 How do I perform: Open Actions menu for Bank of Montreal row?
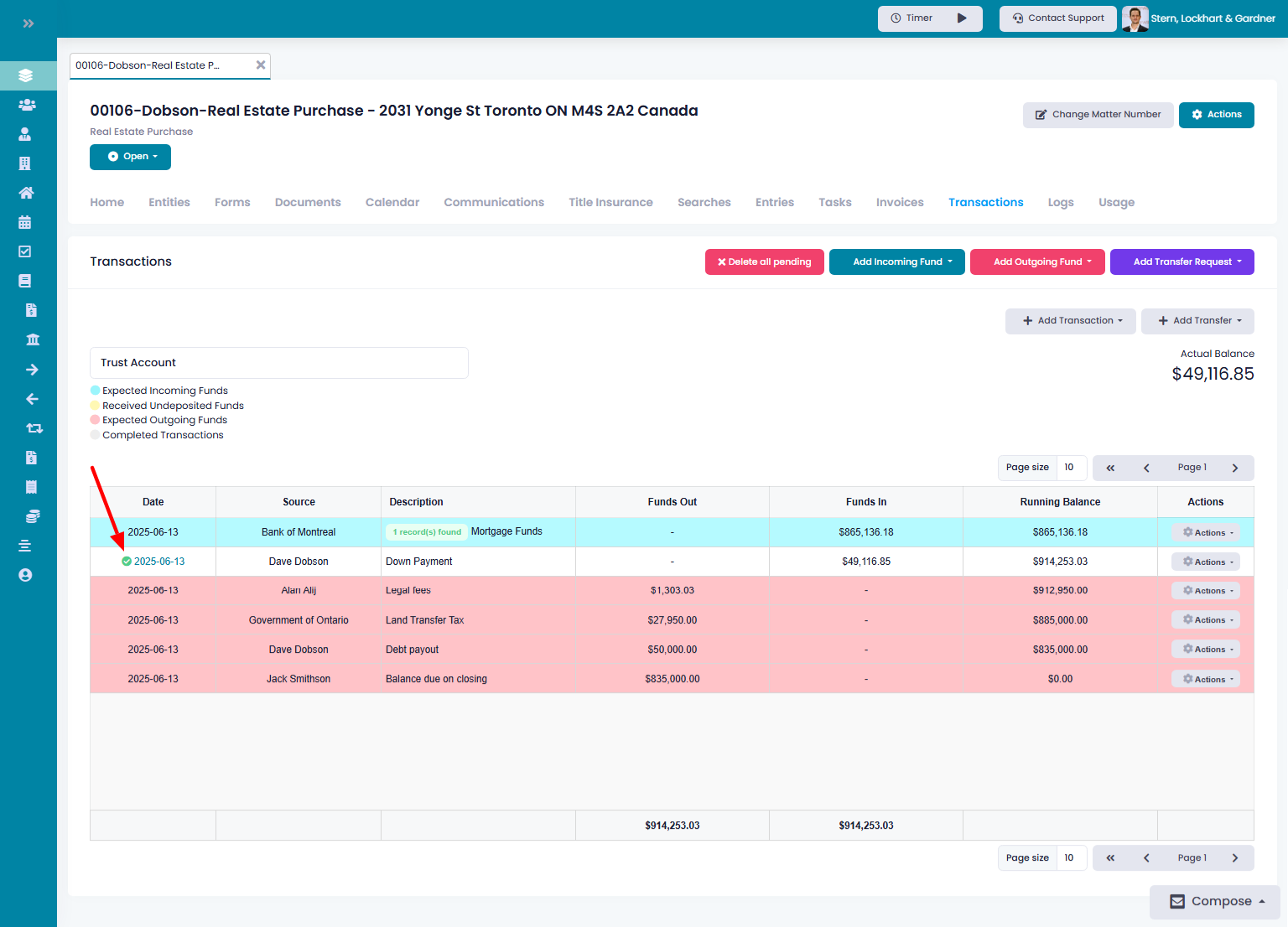[x=1206, y=532]
